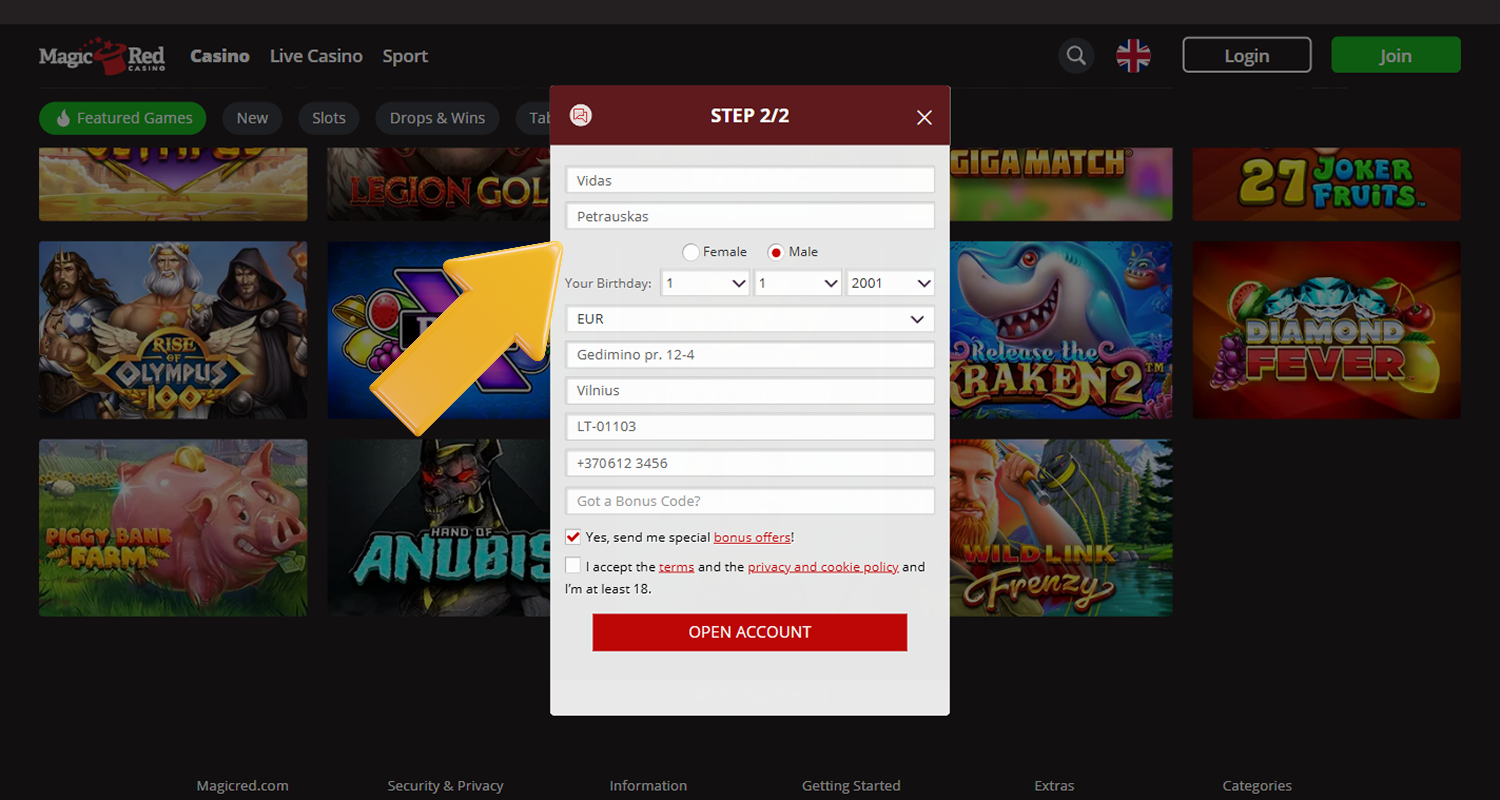Click the Open Account button

[x=750, y=632]
